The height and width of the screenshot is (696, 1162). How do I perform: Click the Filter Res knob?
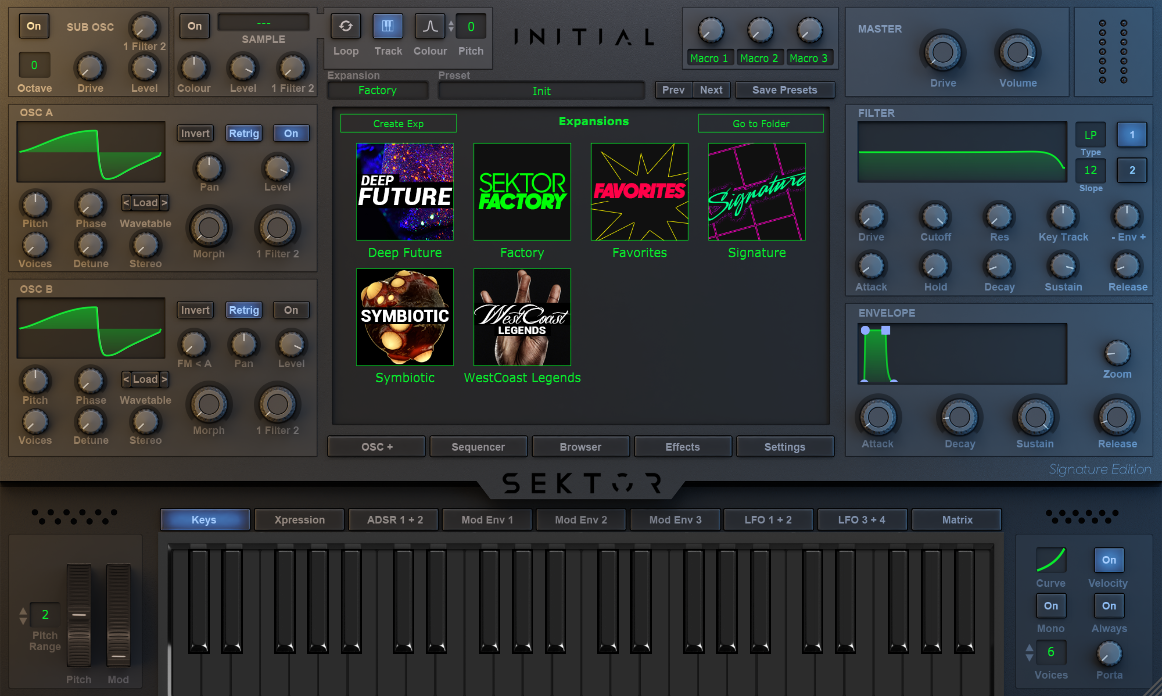pyautogui.click(x=999, y=216)
